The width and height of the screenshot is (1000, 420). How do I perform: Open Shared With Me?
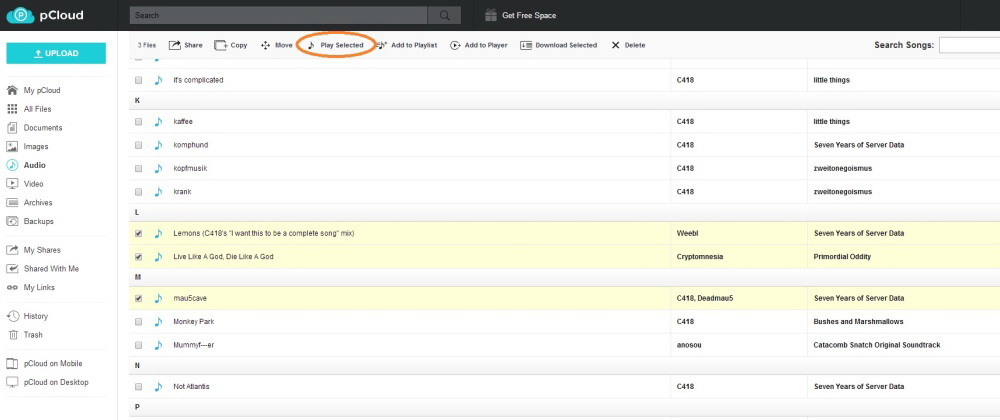click(x=50, y=269)
